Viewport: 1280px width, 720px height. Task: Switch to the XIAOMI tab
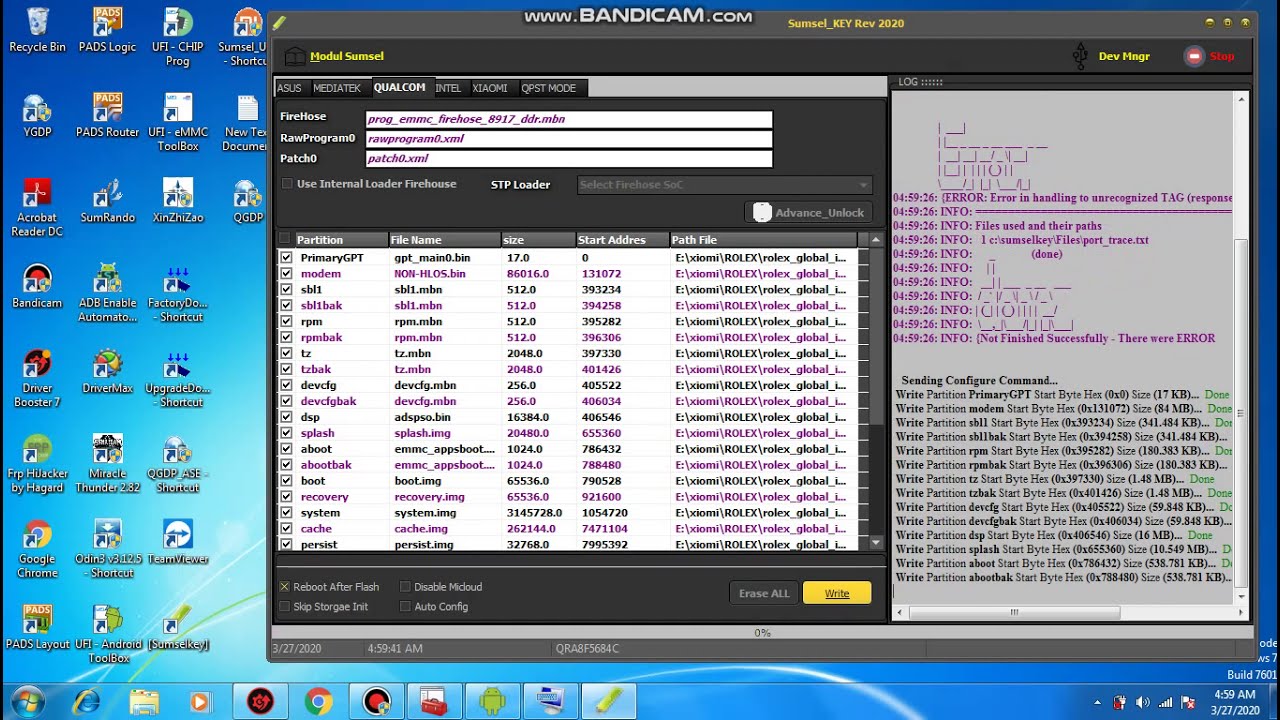pos(490,88)
